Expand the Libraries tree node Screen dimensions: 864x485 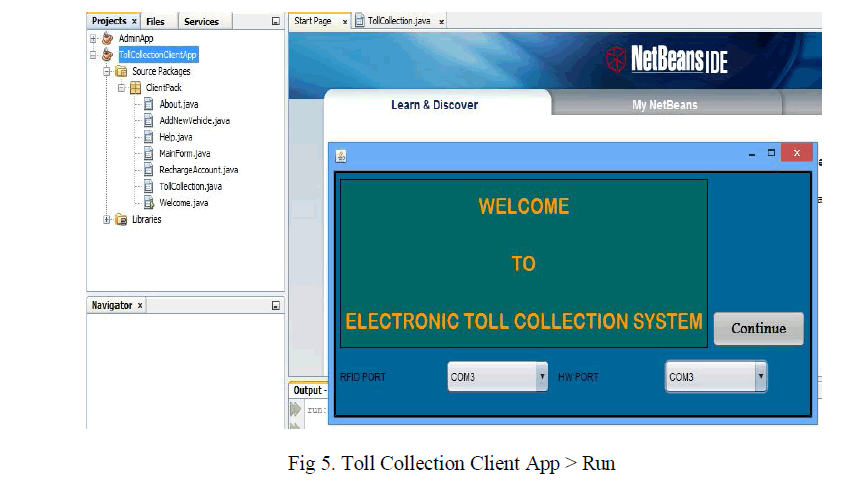pos(108,220)
